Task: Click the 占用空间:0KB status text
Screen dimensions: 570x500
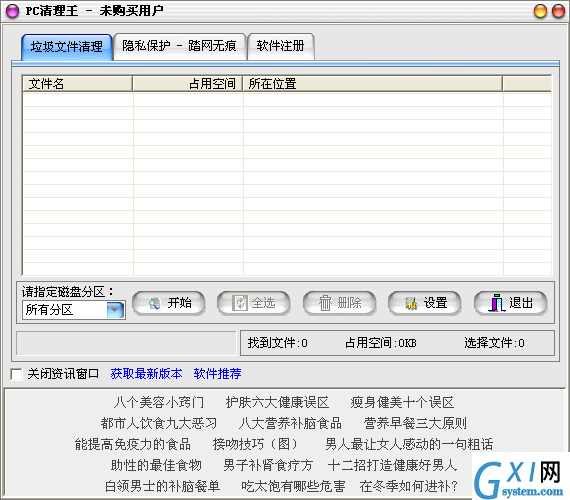Action: pos(381,343)
